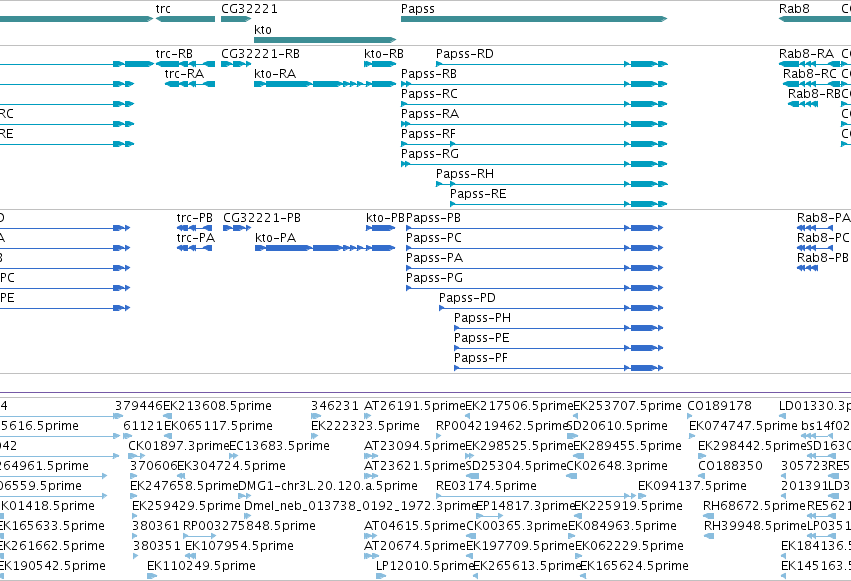Viewport: 851px width, 581px height.
Task: Click EST AT23094.5prime
Action: point(370,456)
